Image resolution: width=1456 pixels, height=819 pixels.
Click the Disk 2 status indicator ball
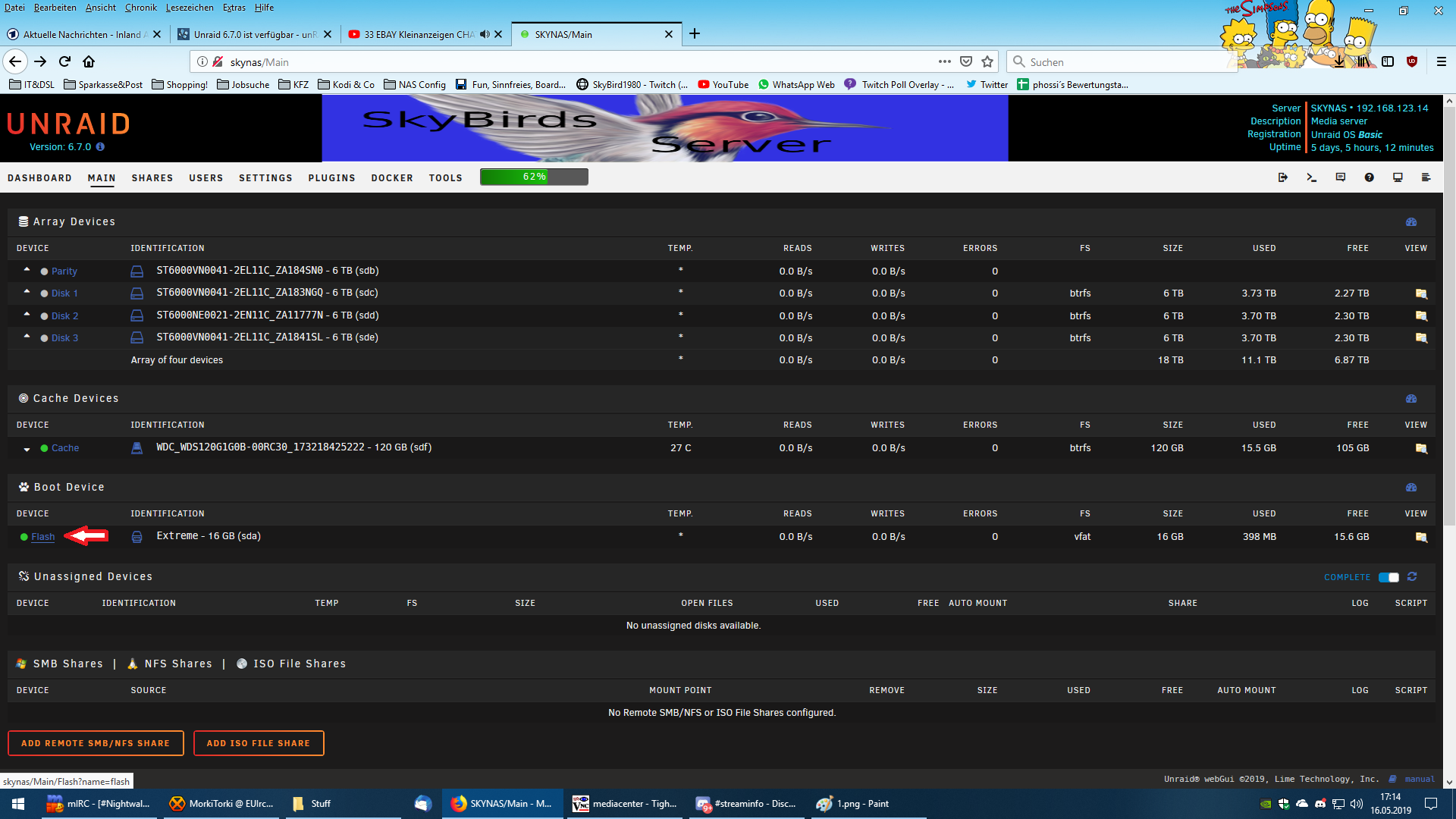(44, 316)
